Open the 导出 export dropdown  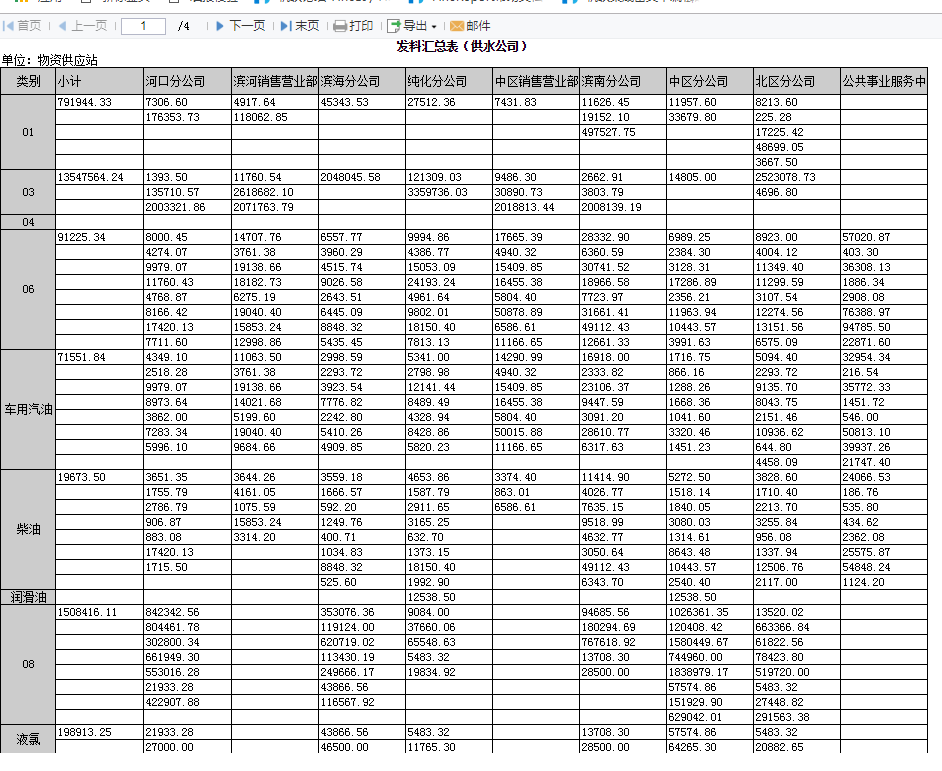(412, 26)
